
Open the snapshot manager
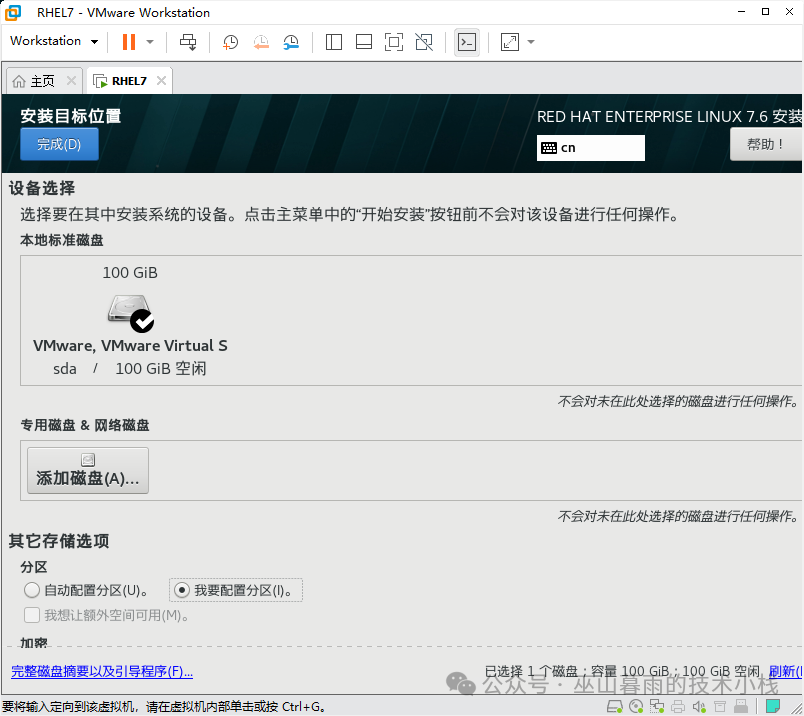291,42
